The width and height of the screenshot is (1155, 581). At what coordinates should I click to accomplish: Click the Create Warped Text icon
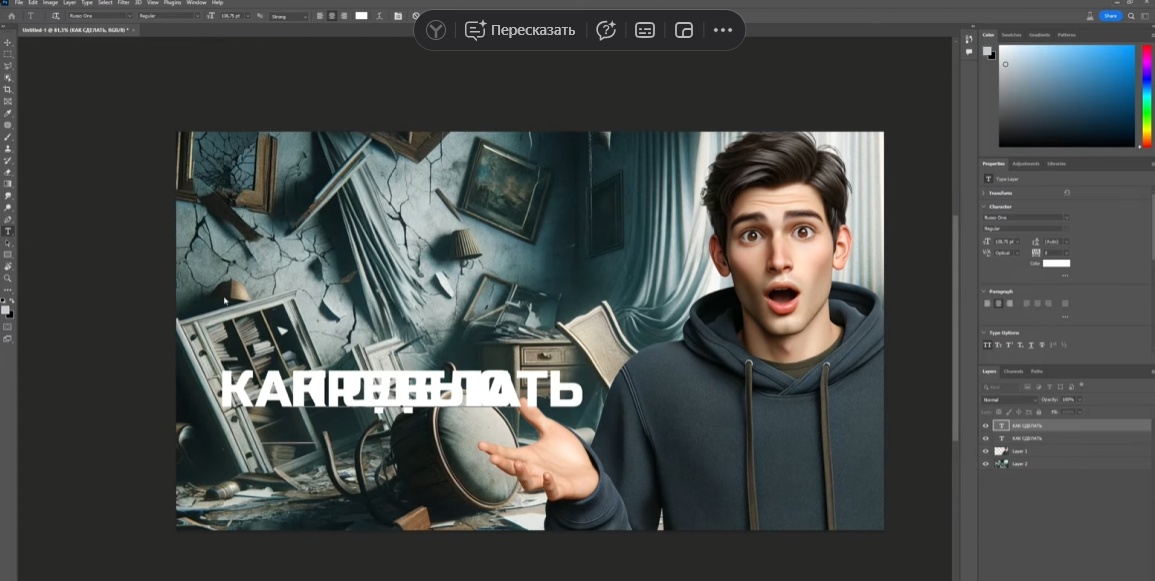click(379, 15)
